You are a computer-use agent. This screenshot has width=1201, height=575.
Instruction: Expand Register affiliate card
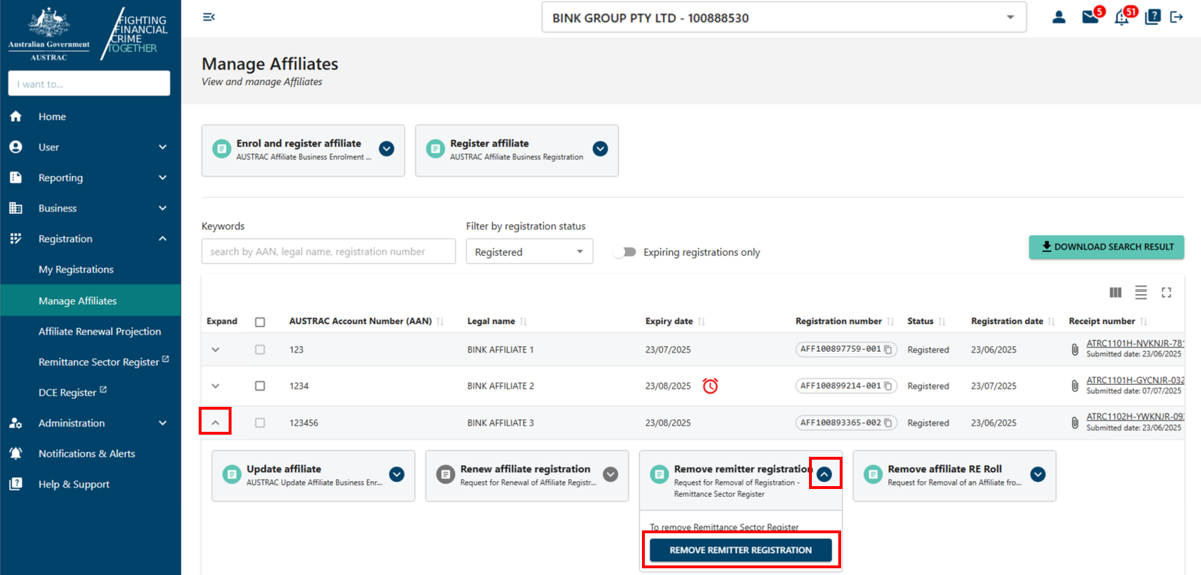click(600, 149)
